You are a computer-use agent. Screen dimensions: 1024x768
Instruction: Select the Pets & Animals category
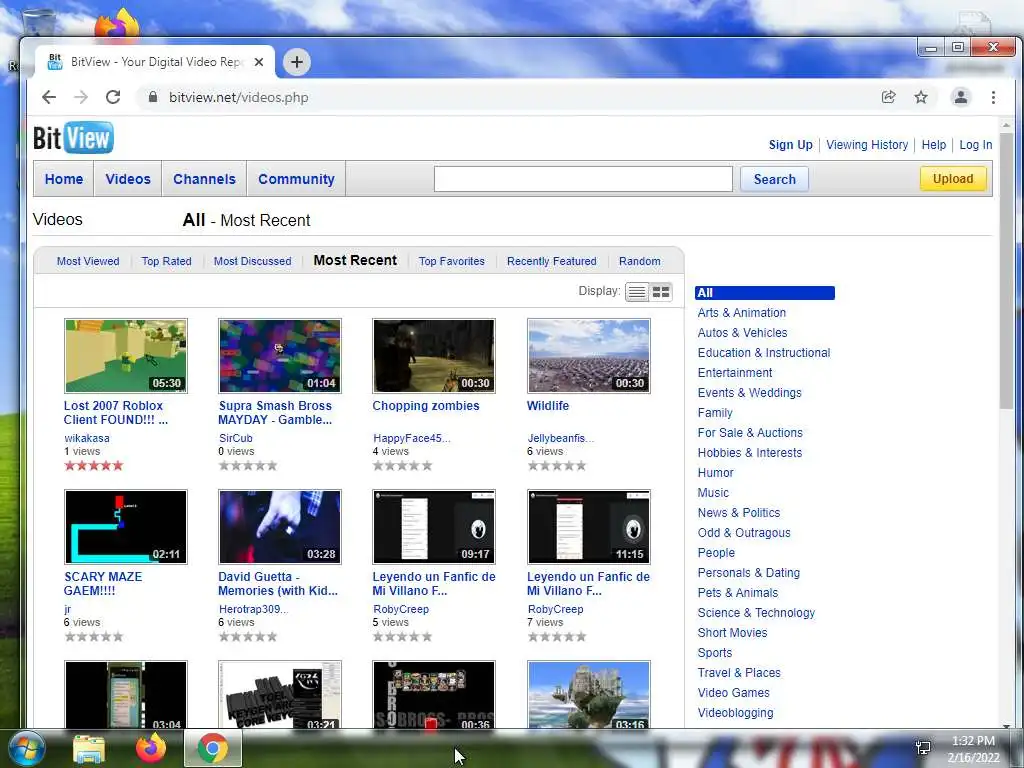pyautogui.click(x=738, y=593)
